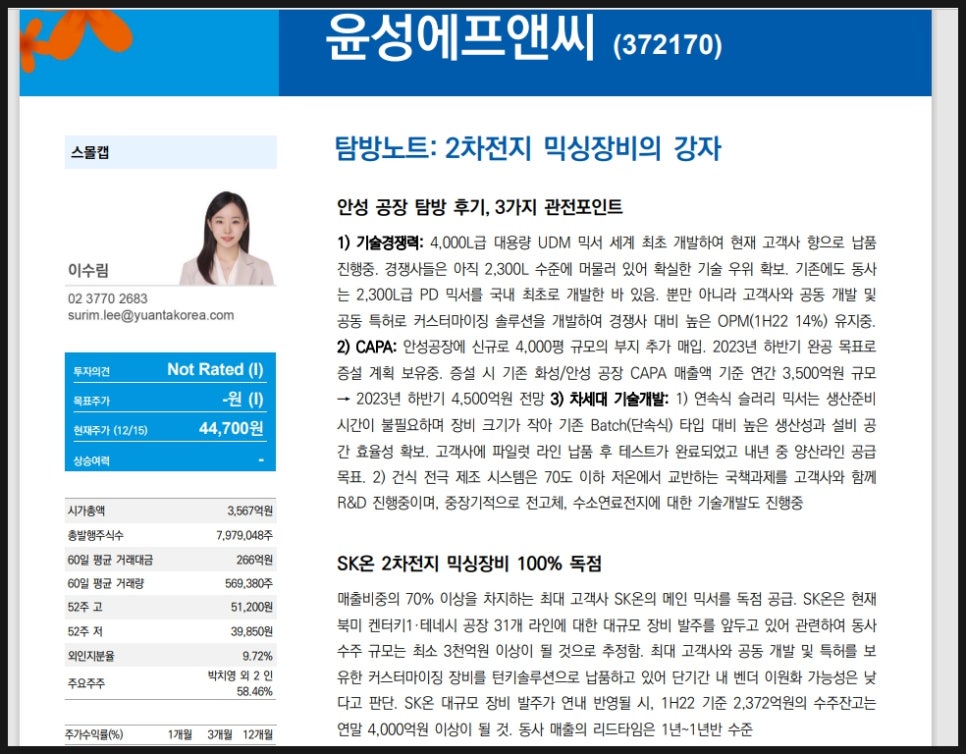Select the bold label 1) 기술경쟁력:
The width and height of the screenshot is (966, 754).
[380, 243]
